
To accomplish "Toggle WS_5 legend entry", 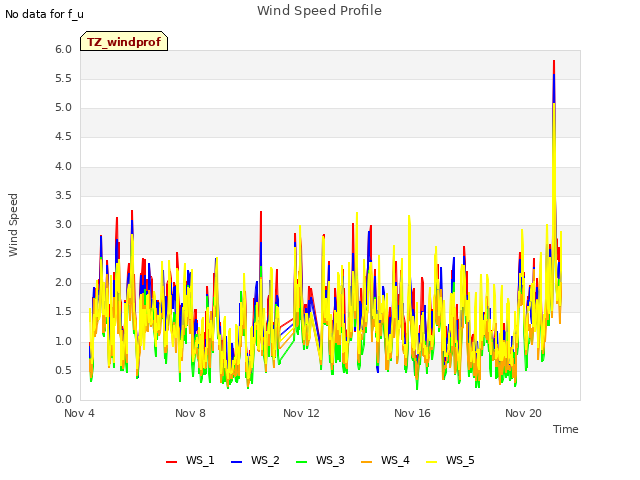I will pyautogui.click(x=450, y=460).
